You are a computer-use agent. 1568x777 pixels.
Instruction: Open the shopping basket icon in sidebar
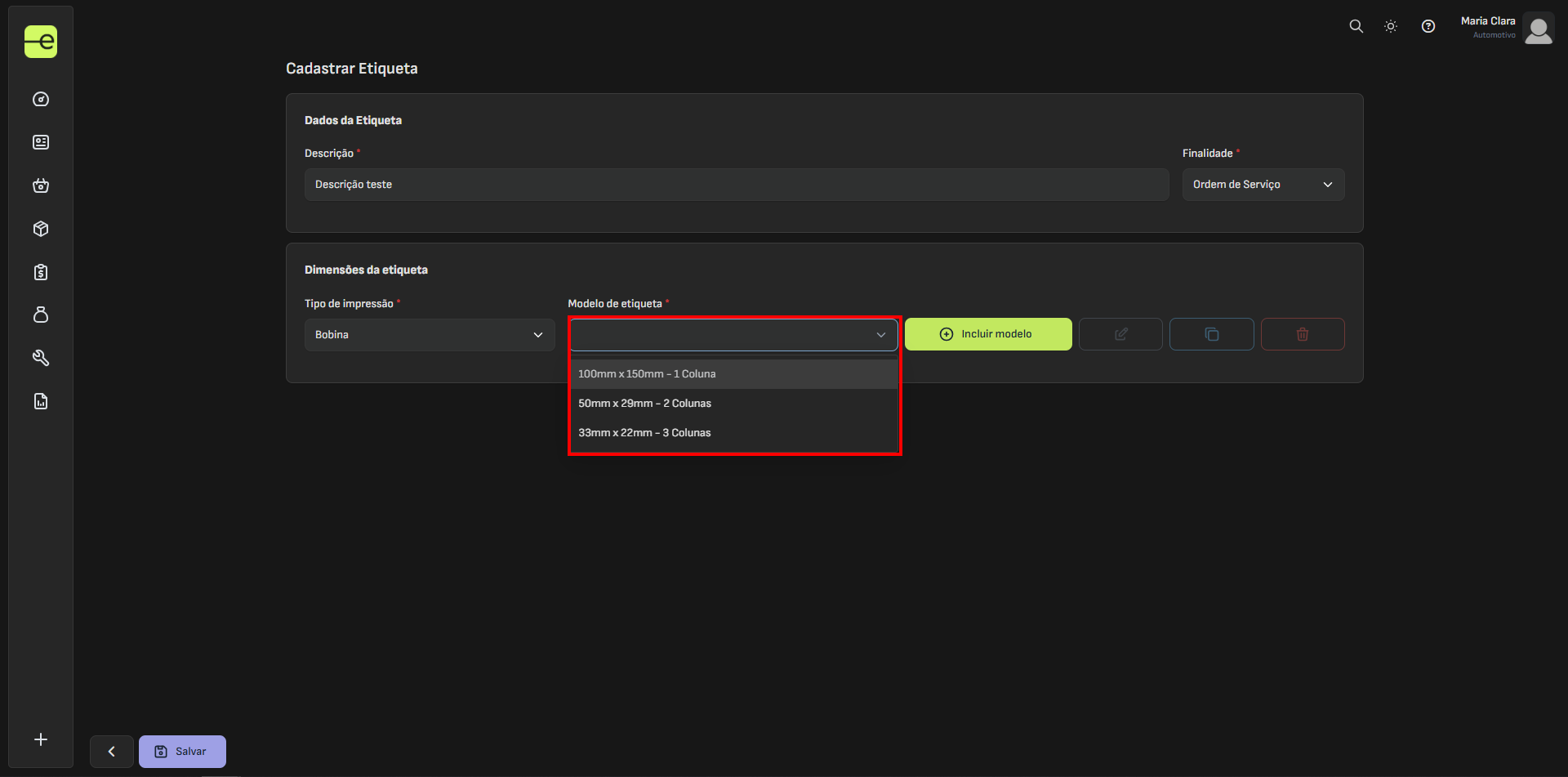(x=41, y=185)
